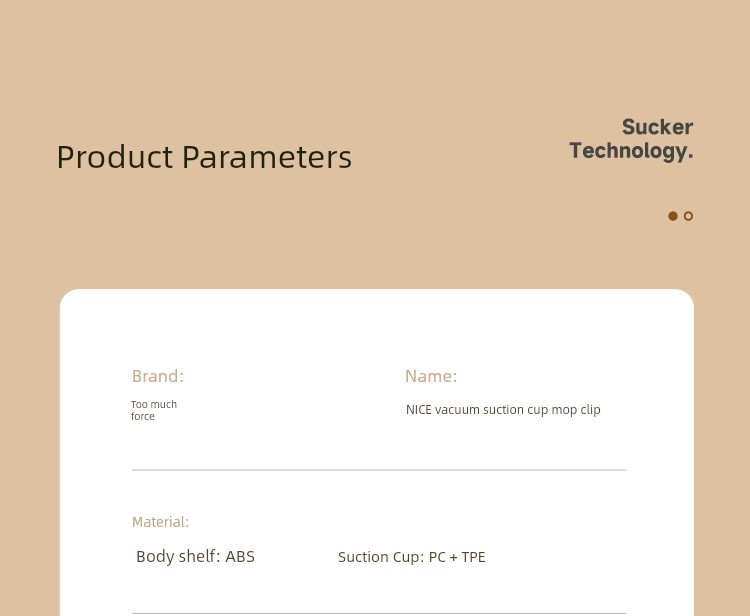This screenshot has height=616, width=750.
Task: Click the word Parameters in the heading
Action: pos(267,157)
